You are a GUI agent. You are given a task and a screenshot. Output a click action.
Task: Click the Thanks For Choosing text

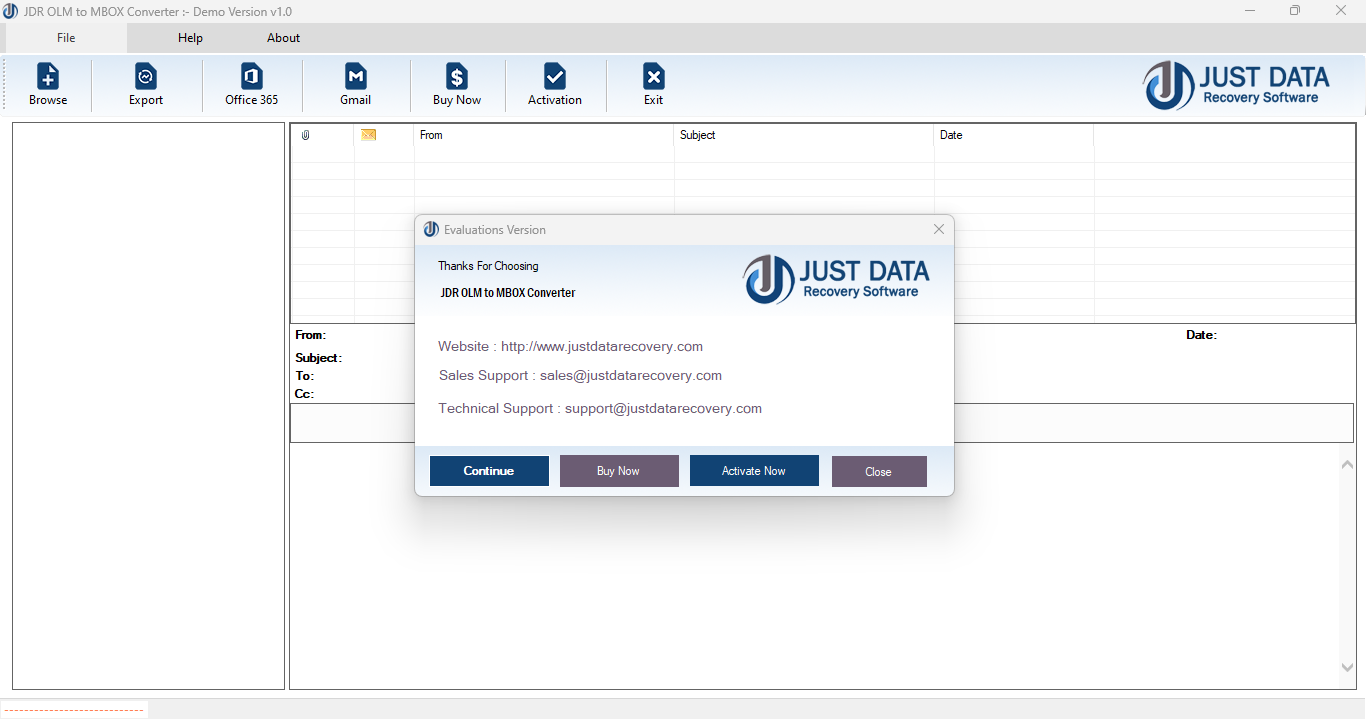point(488,266)
